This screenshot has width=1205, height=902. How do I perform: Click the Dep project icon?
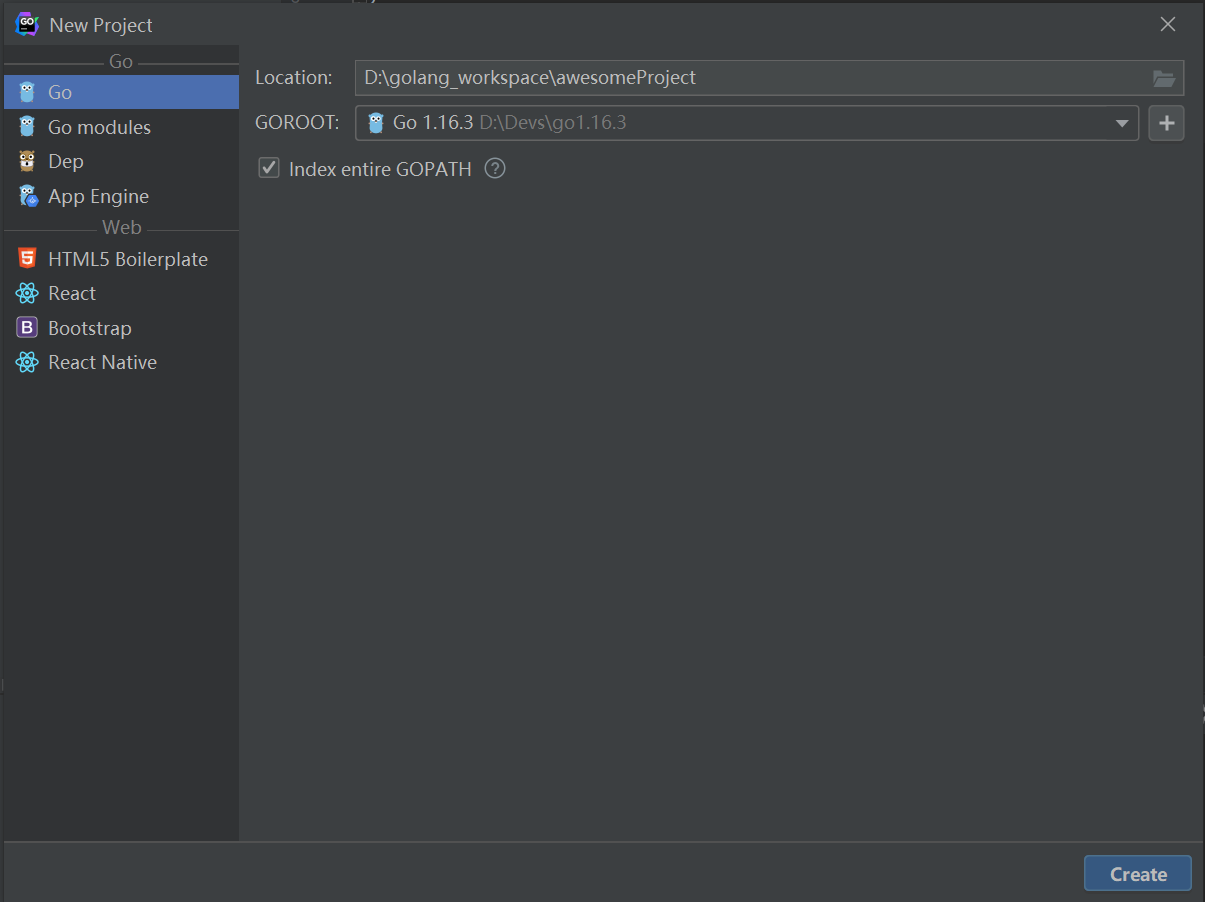27,161
